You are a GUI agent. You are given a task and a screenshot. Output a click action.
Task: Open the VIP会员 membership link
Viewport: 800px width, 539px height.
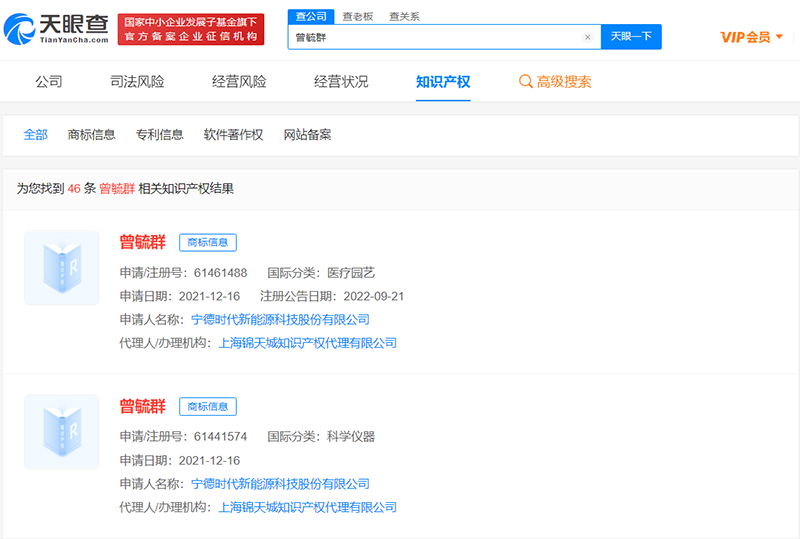745,37
